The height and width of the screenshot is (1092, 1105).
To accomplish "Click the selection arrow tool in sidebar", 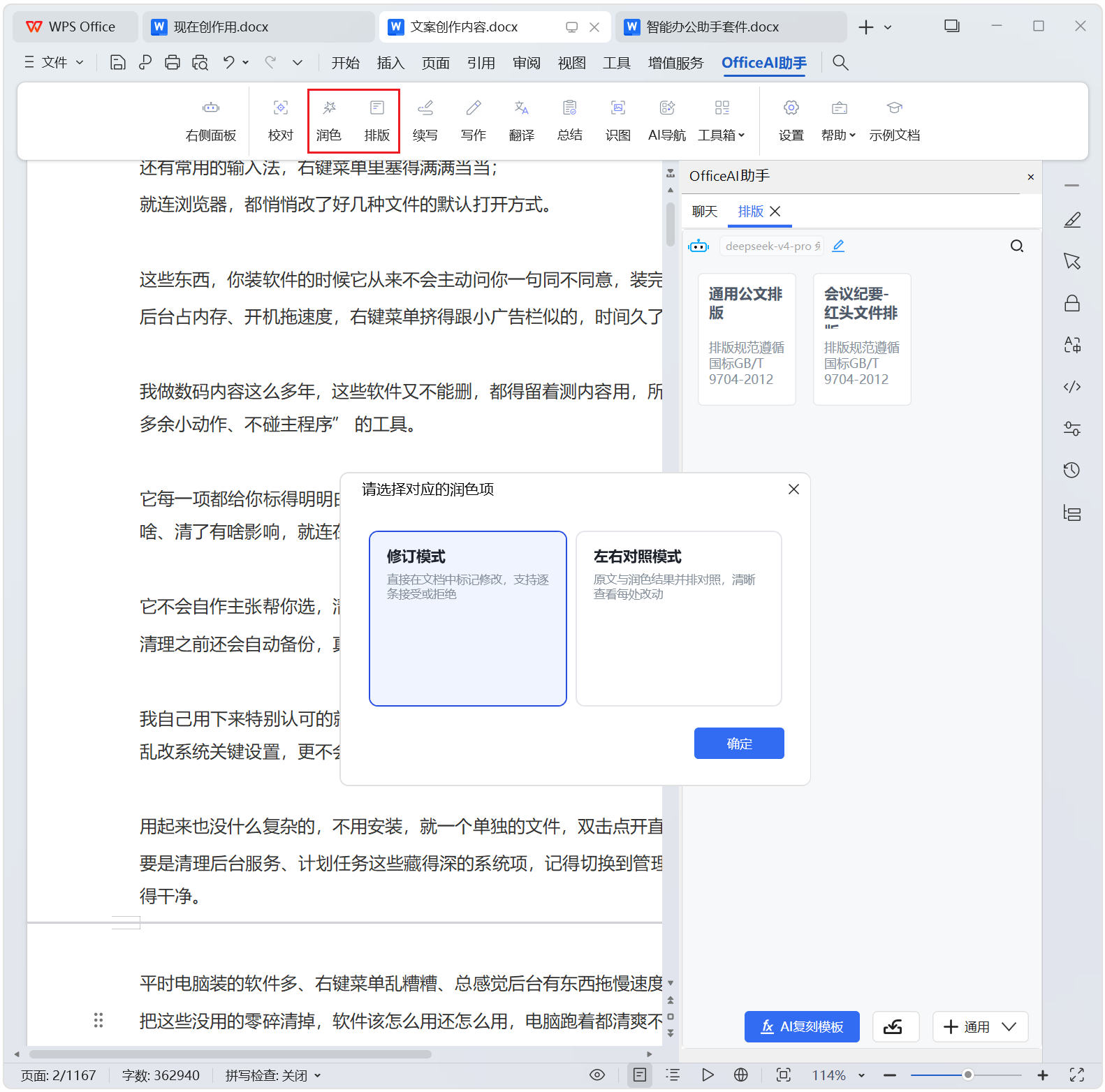I will click(1072, 261).
